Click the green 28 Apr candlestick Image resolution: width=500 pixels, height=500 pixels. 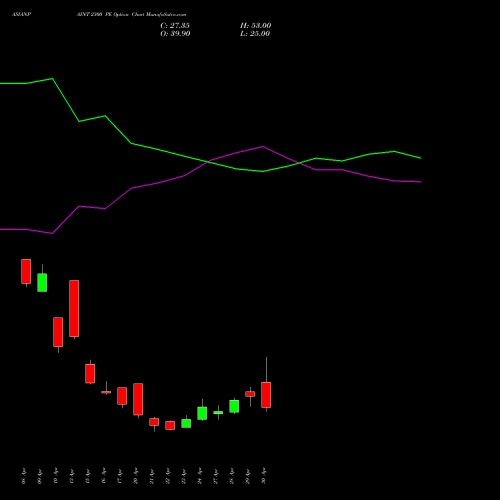tap(234, 406)
